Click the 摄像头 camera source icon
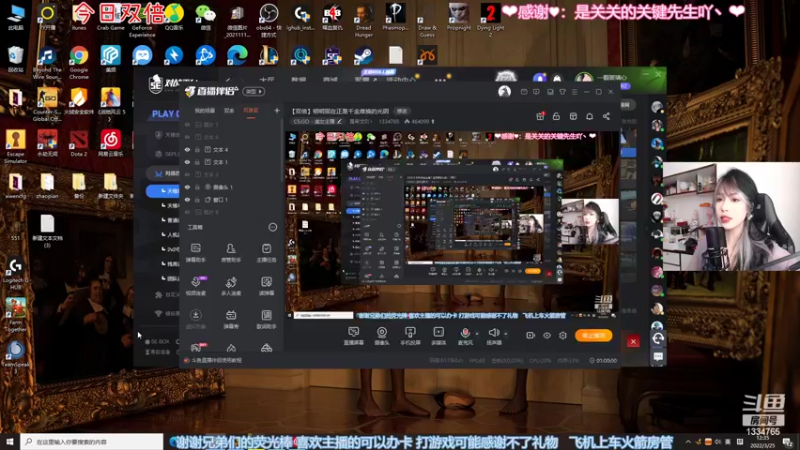The image size is (800, 450). click(x=382, y=333)
